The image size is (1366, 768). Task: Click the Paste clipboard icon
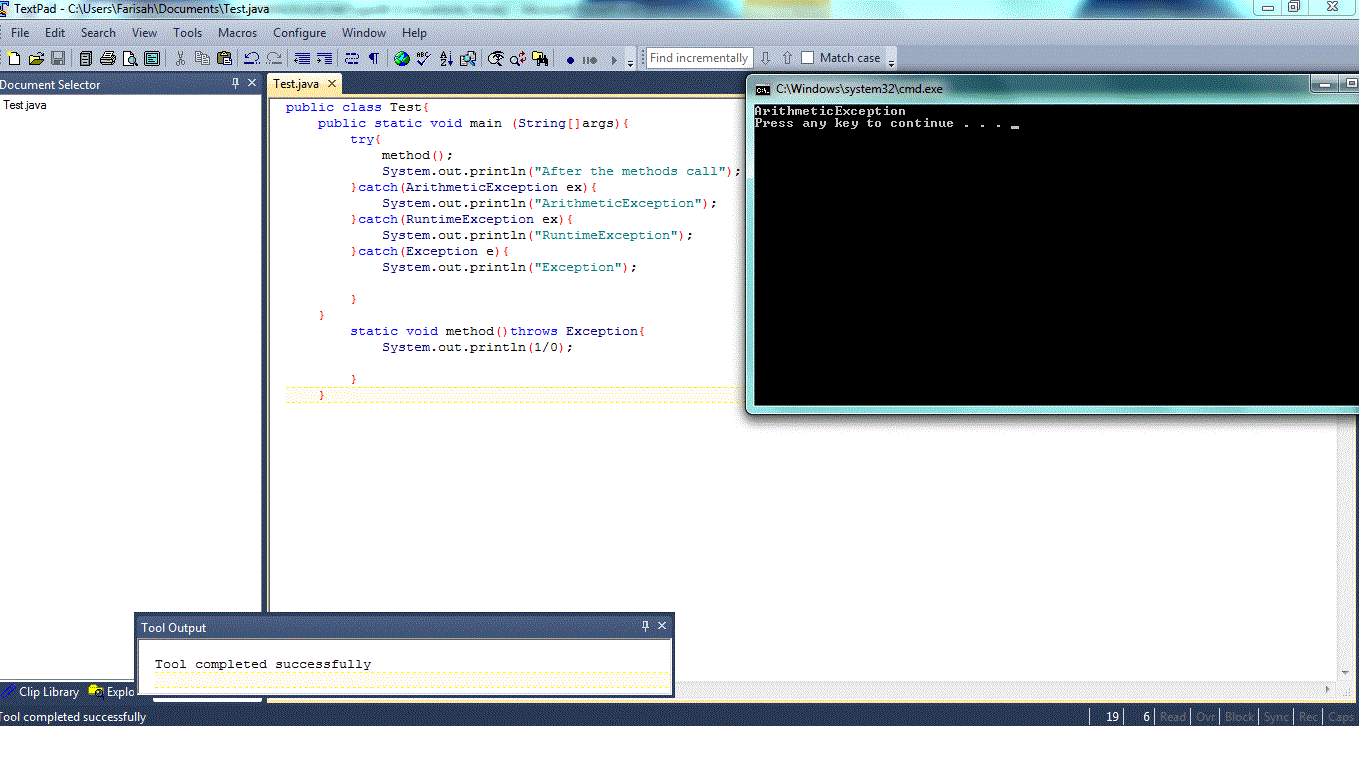[x=224, y=59]
